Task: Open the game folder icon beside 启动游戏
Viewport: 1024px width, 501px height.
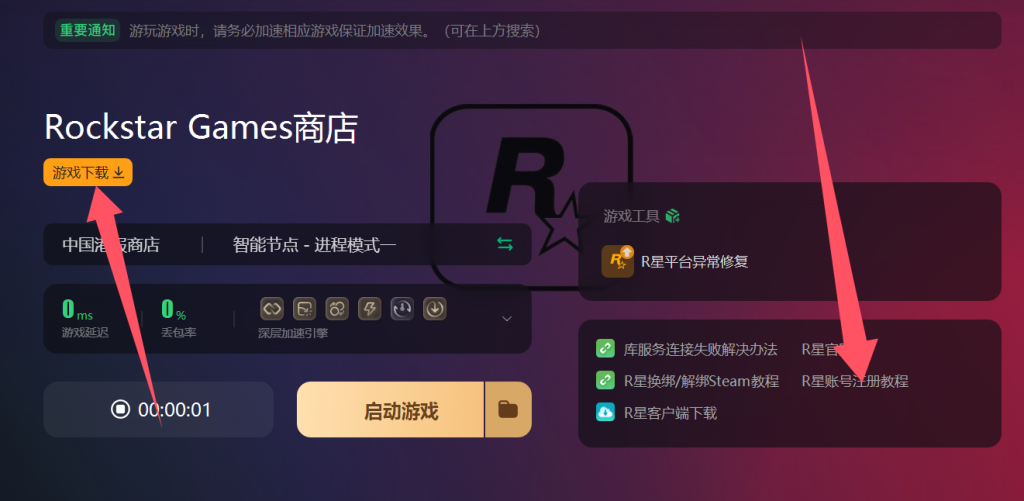Action: click(508, 410)
